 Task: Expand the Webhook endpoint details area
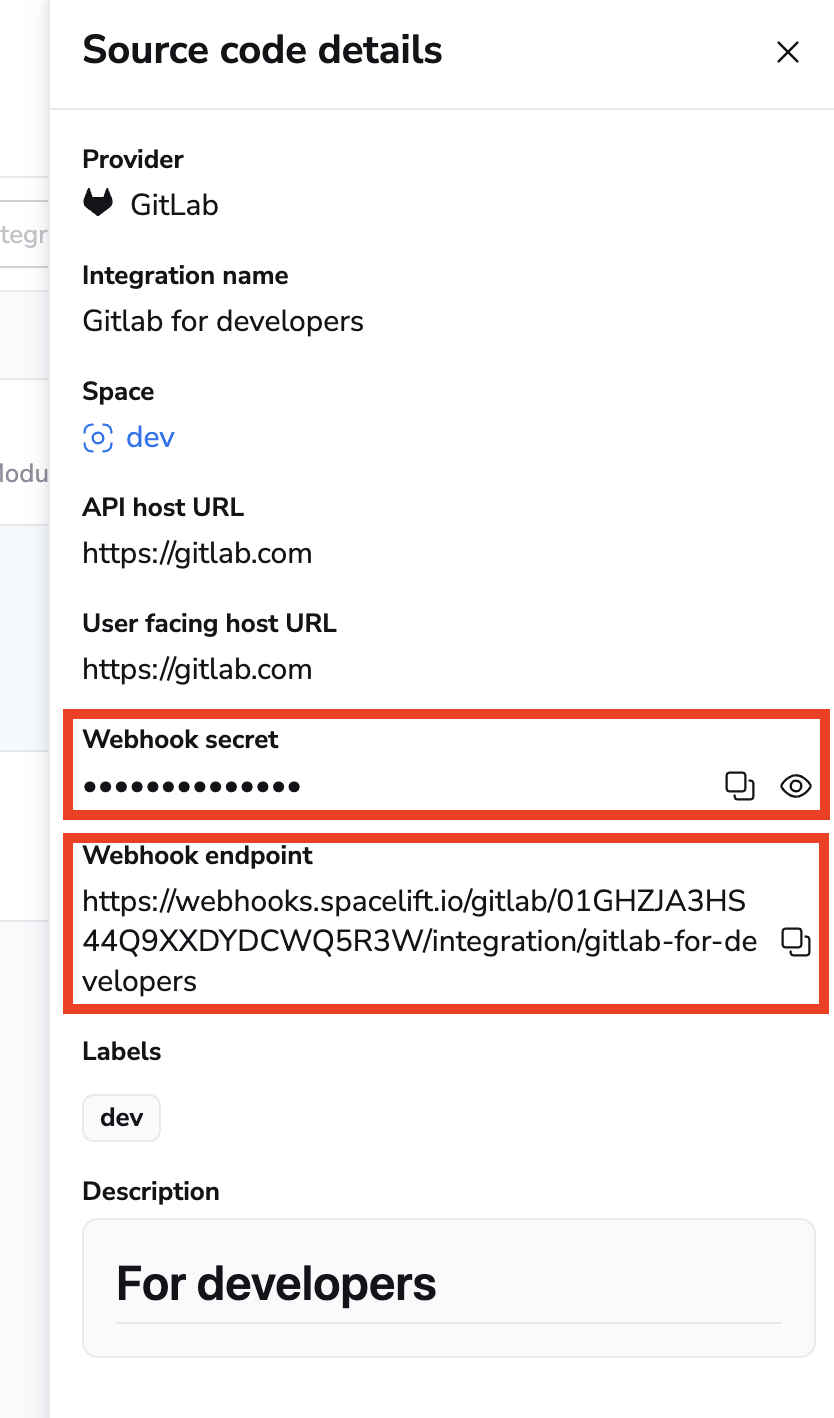400,920
